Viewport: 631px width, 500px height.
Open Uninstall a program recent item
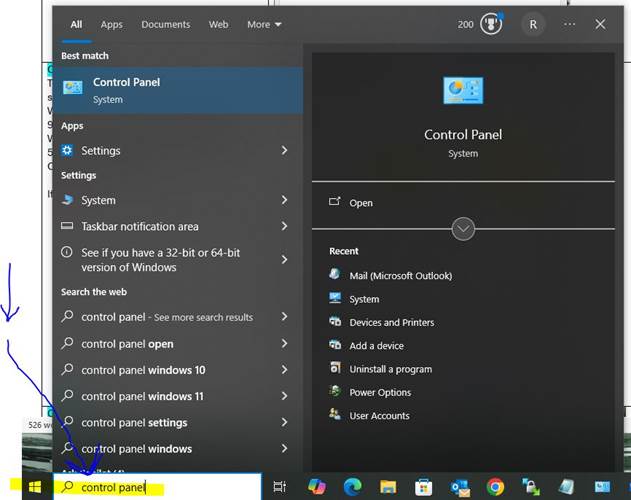click(390, 369)
